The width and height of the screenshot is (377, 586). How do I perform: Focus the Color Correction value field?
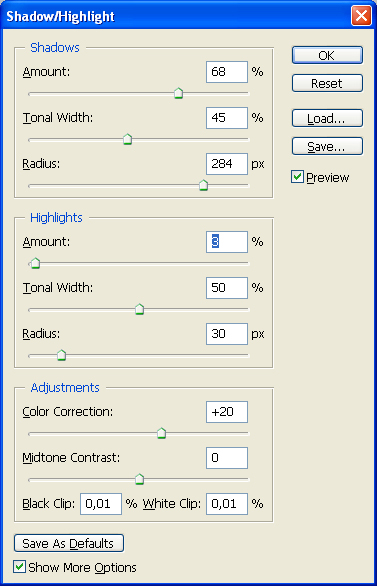227,412
